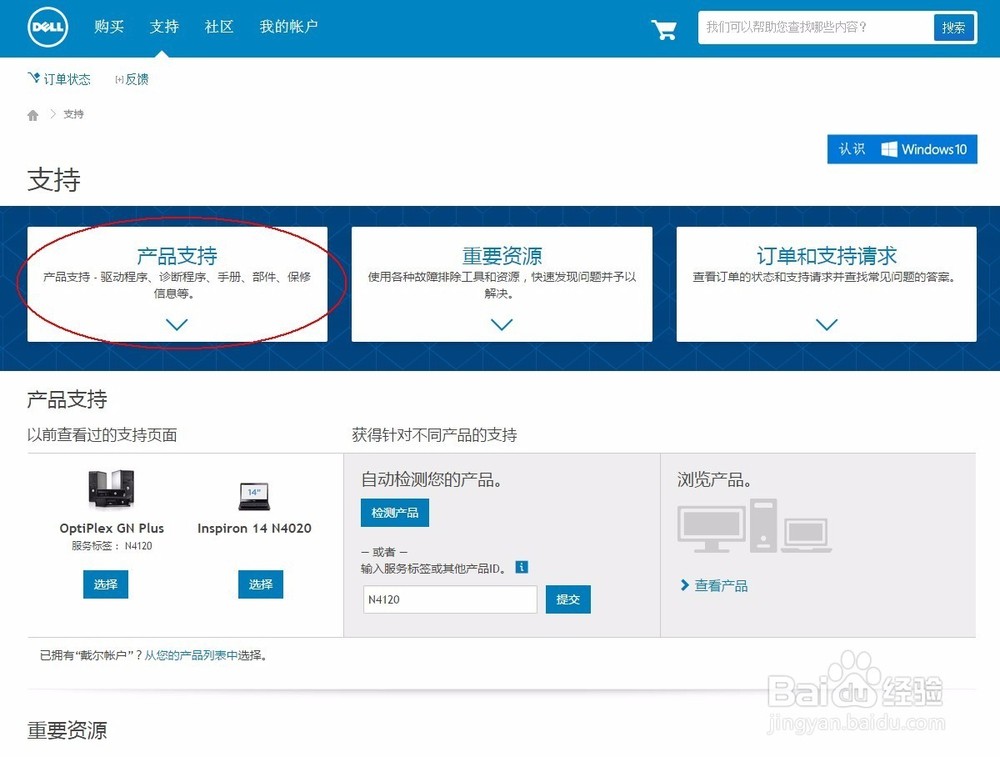1000x757 pixels.
Task: Expand the 重要资源 card chevron
Action: pyautogui.click(x=502, y=325)
